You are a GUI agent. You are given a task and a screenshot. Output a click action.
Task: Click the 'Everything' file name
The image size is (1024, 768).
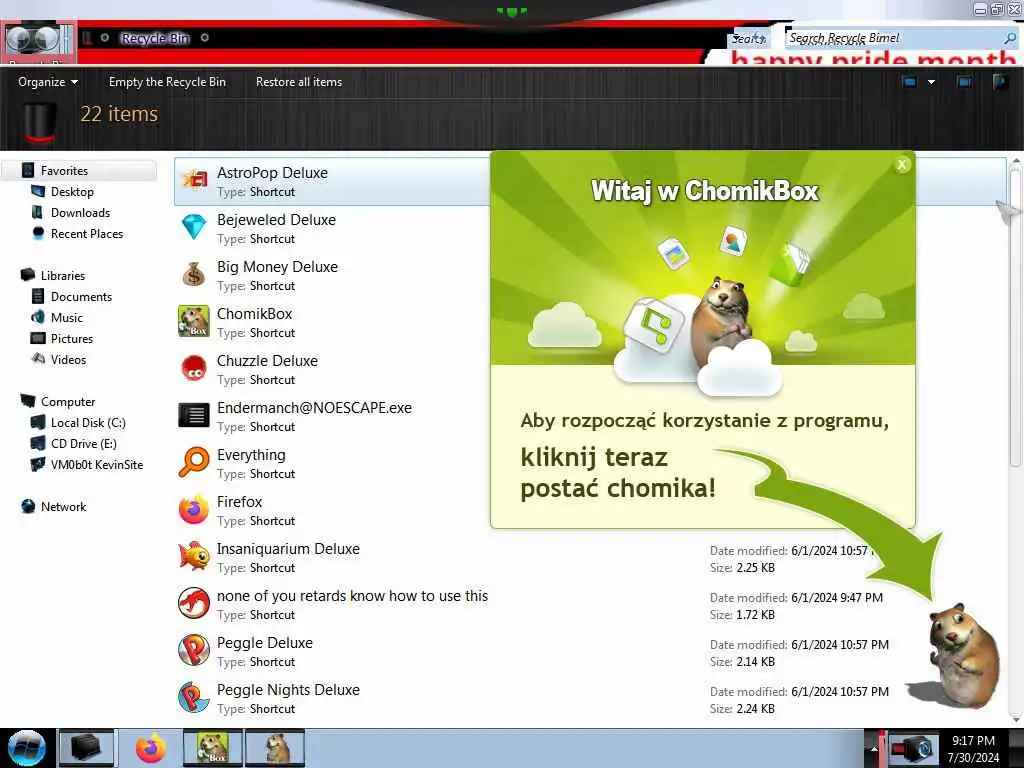coord(251,455)
